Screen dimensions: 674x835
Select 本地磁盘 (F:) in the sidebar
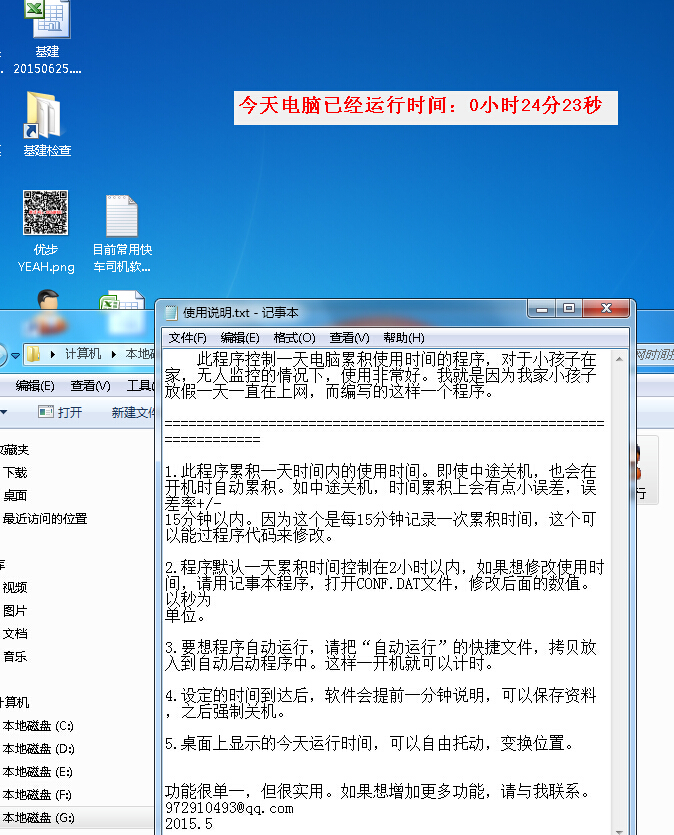(x=37, y=794)
